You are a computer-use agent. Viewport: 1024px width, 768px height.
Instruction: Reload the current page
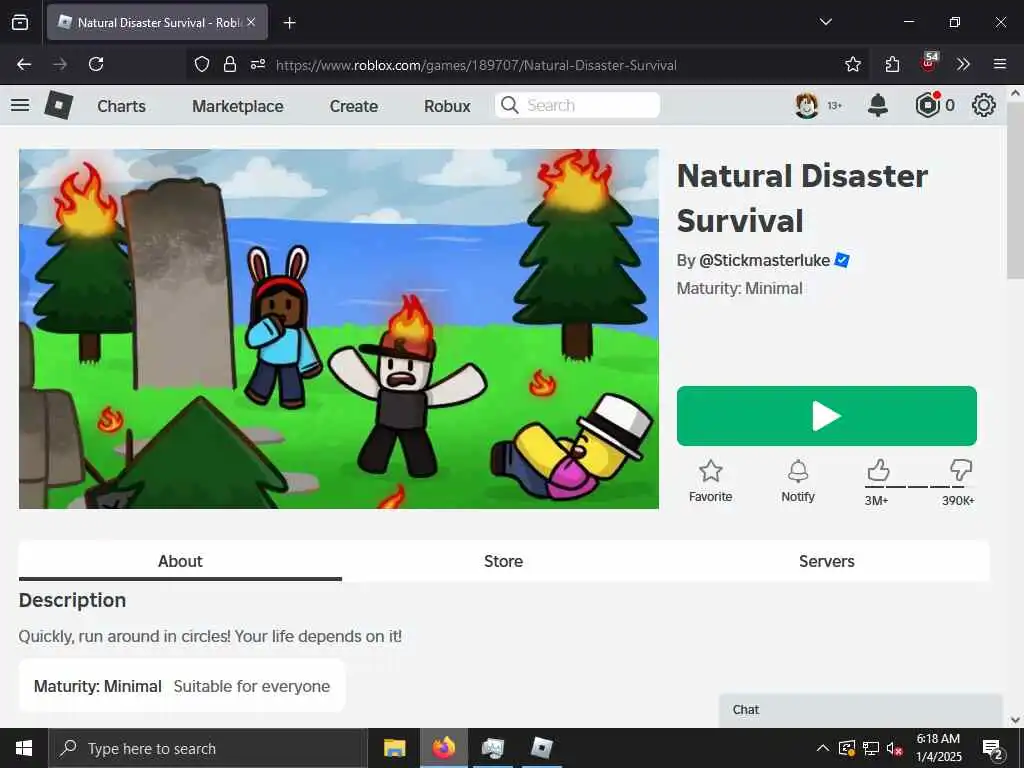point(96,64)
